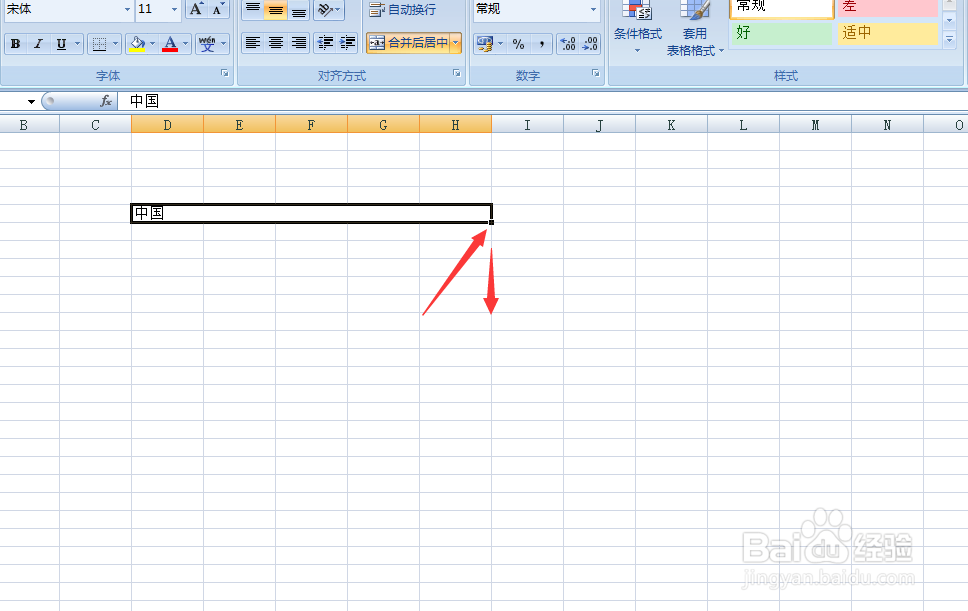Image resolution: width=968 pixels, height=611 pixels.
Task: Apply yellow fill color bucket
Action: [x=136, y=44]
